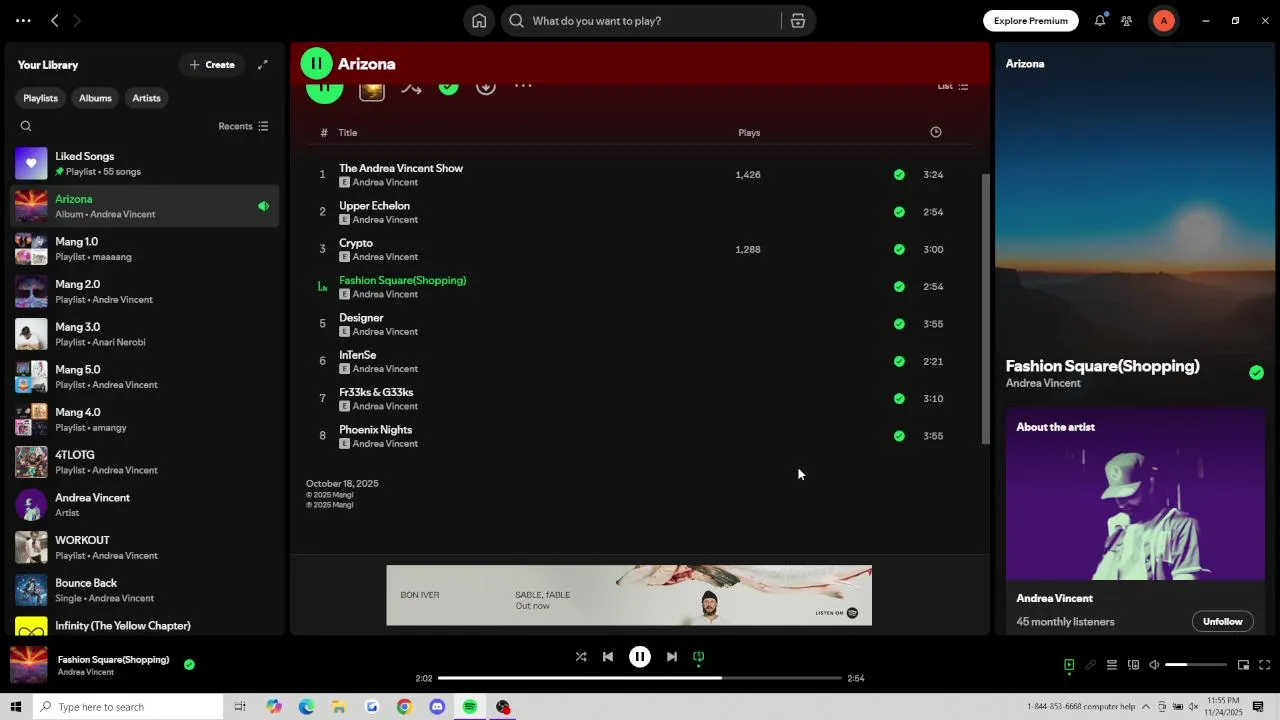The width and height of the screenshot is (1280, 720).
Task: Open Fashion Square(Shopping) title in player bar
Action: click(113, 660)
